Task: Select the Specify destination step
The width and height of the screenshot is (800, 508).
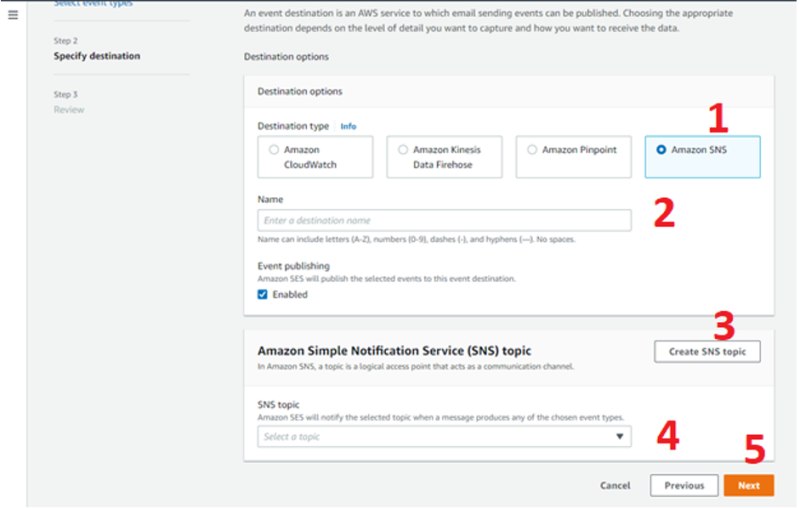Action: pos(97,56)
